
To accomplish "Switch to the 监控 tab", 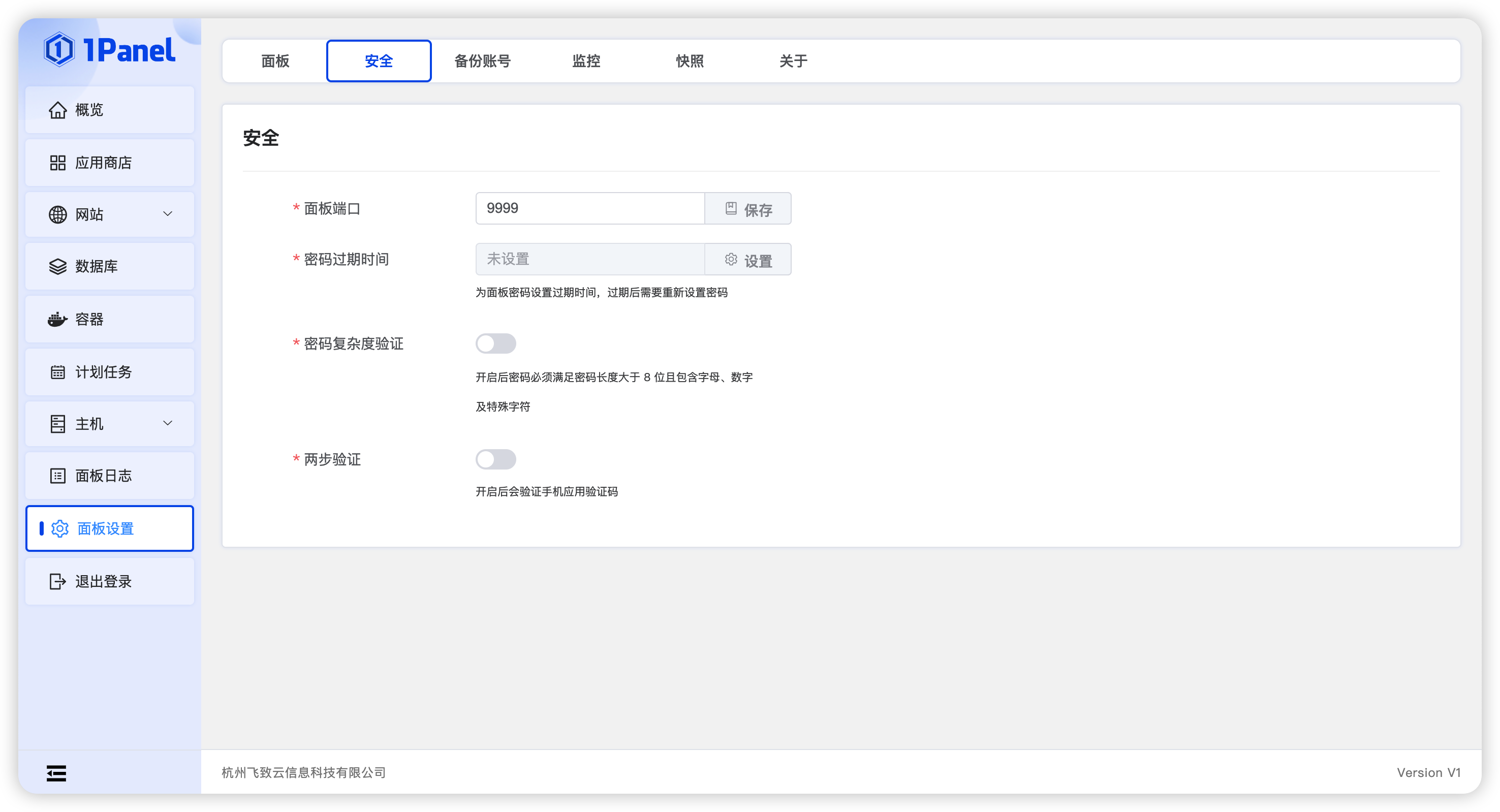I will (586, 60).
